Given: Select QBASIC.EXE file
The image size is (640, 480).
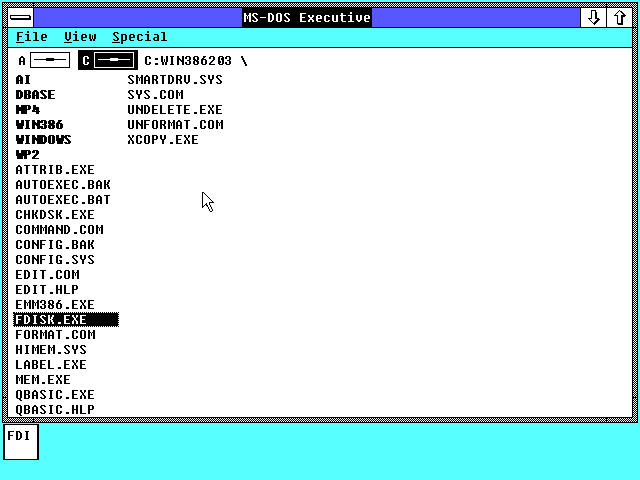Looking at the screenshot, I should coord(55,395).
